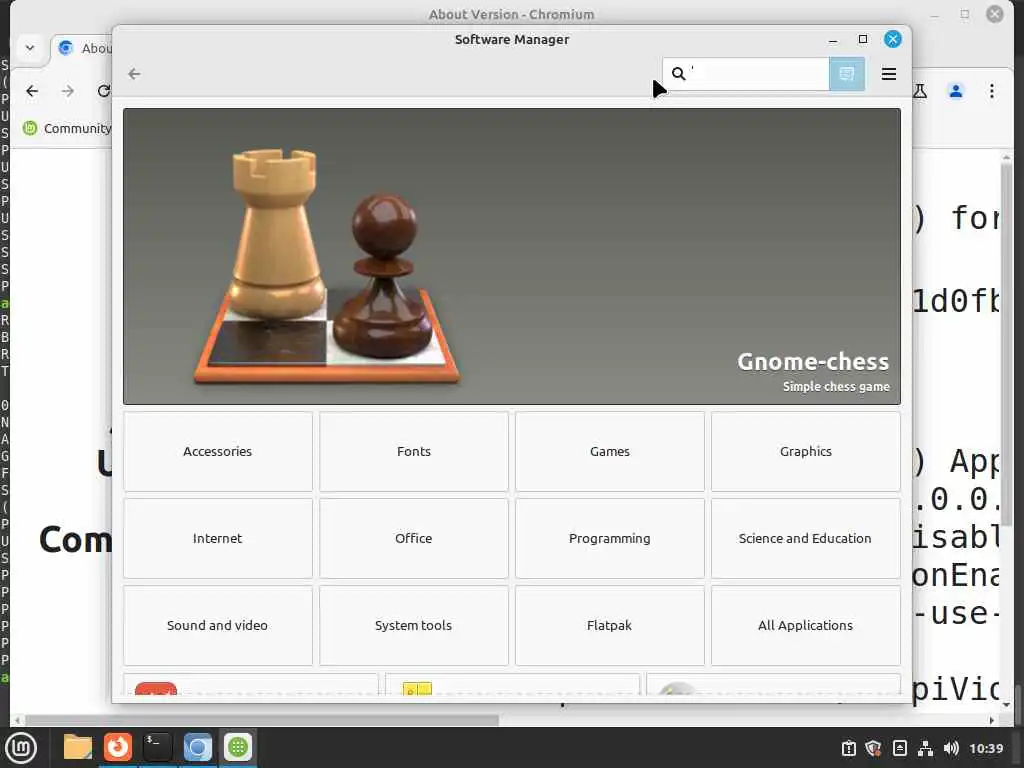Open Chromium experiments flask icon
This screenshot has width=1024, height=768.
coord(920,91)
